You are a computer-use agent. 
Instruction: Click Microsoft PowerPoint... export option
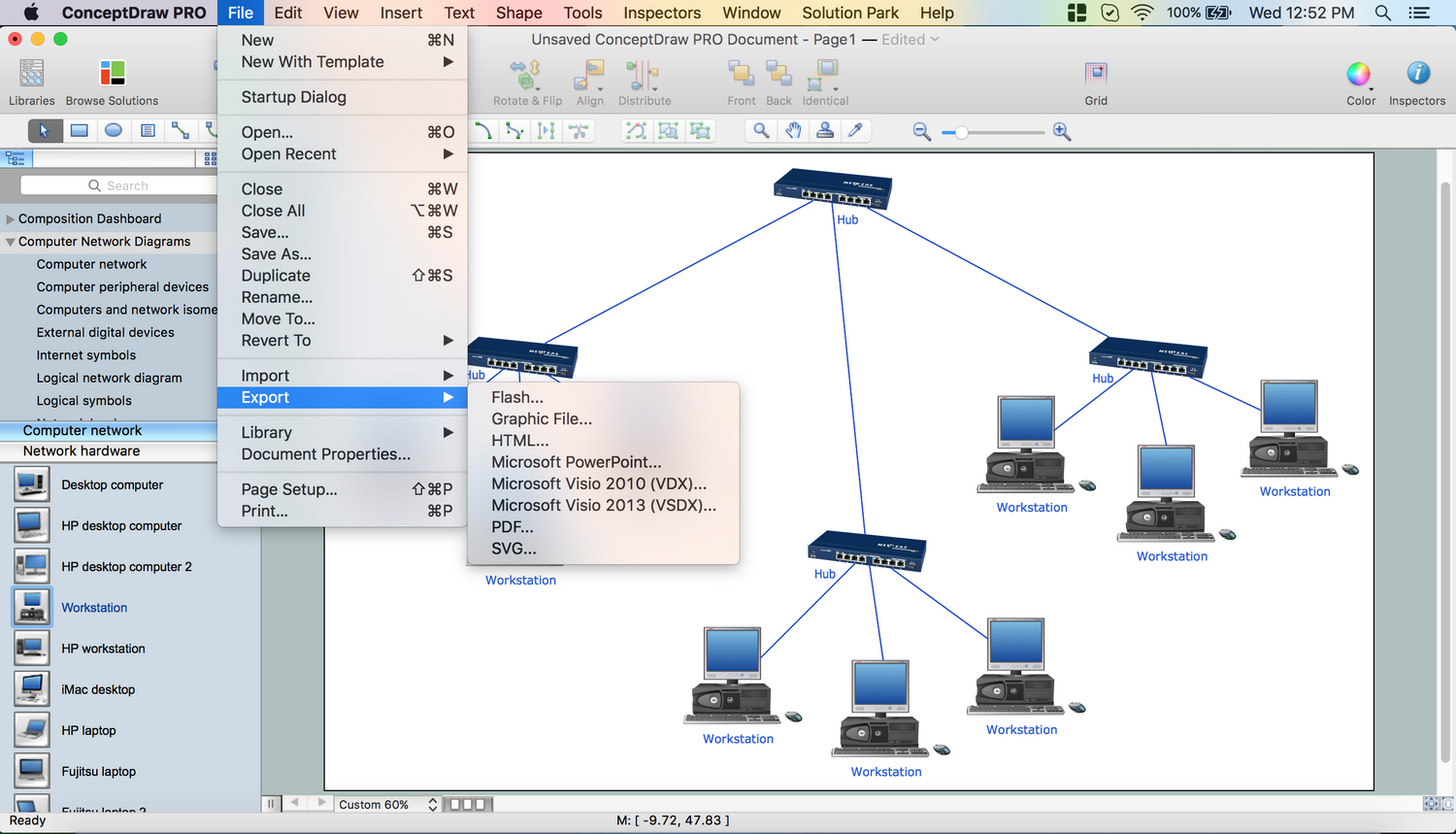tap(576, 462)
